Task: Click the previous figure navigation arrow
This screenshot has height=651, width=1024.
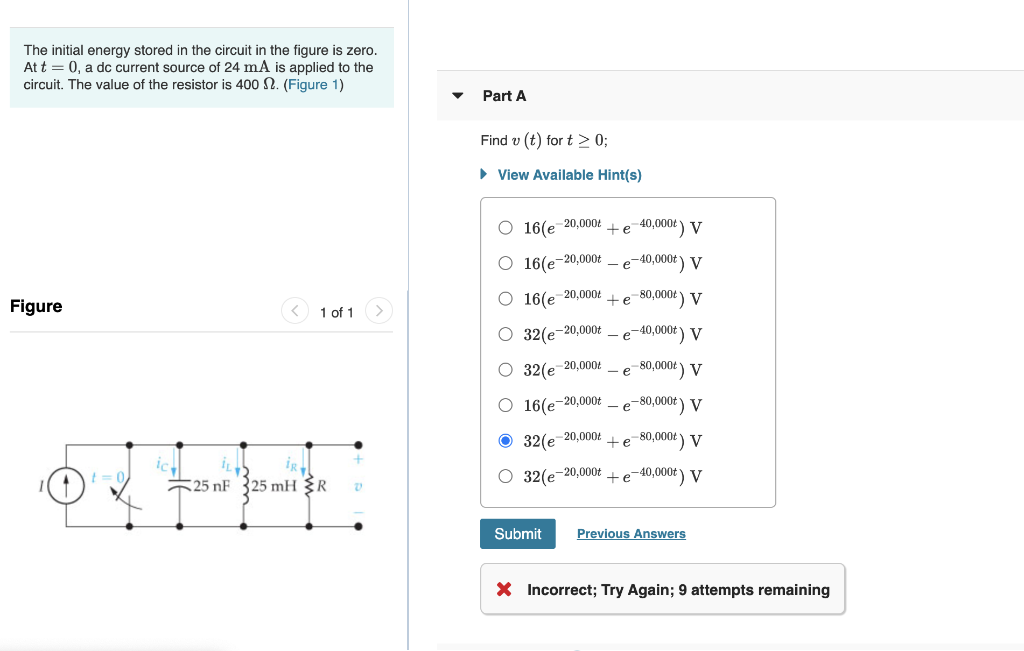Action: (x=294, y=311)
